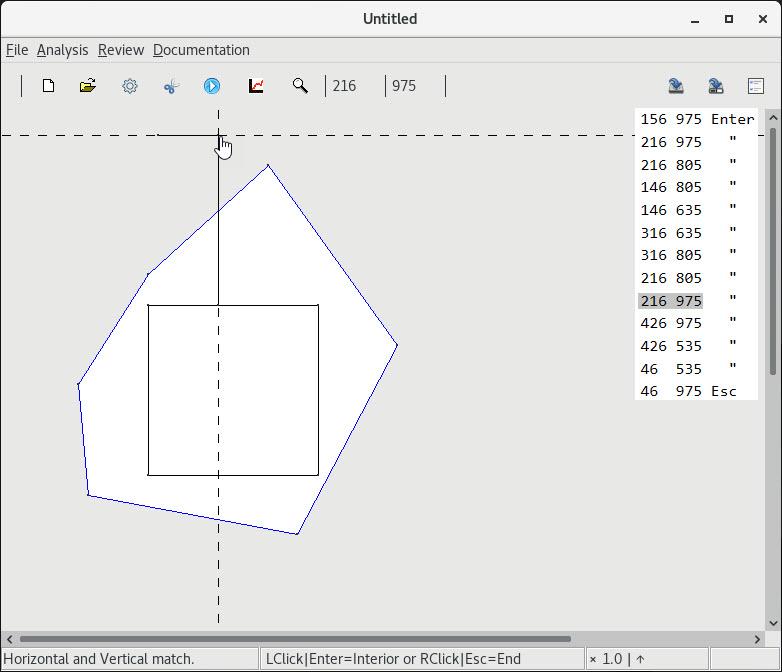Open a file with the folder icon
Screen dimensions: 782x672
(x=88, y=86)
